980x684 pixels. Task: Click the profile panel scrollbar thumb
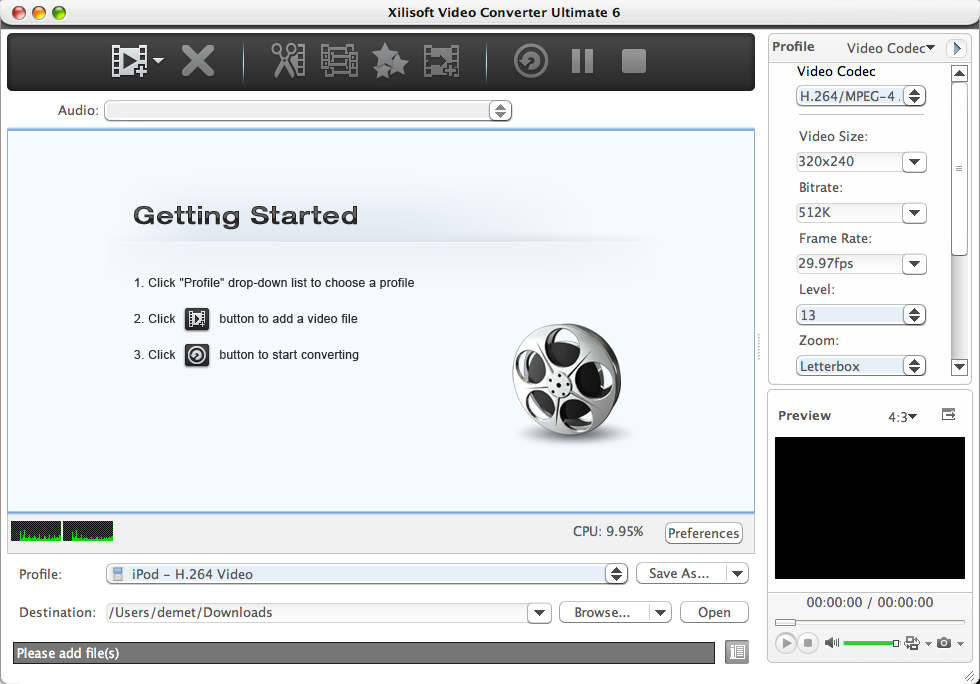pyautogui.click(x=959, y=169)
